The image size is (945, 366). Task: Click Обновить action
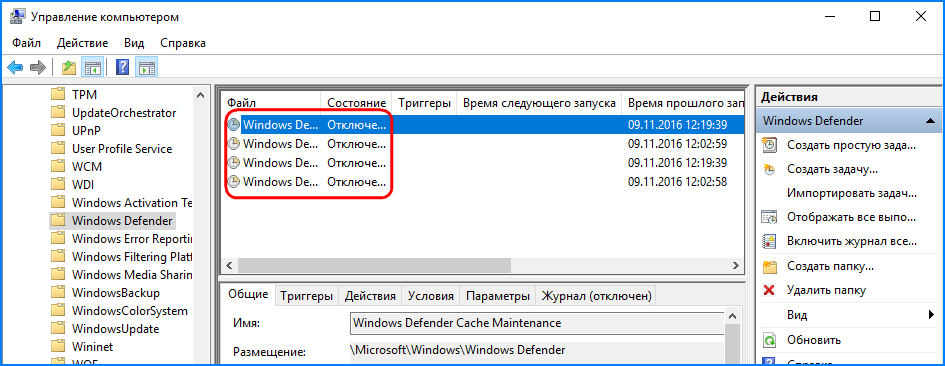click(814, 339)
